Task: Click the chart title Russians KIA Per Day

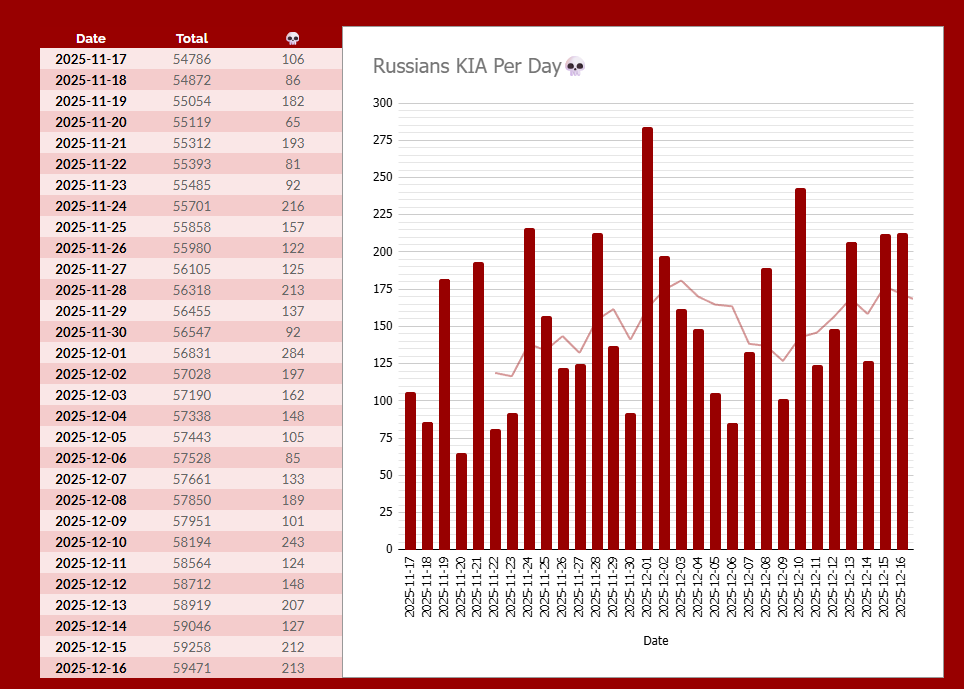Action: pos(466,67)
